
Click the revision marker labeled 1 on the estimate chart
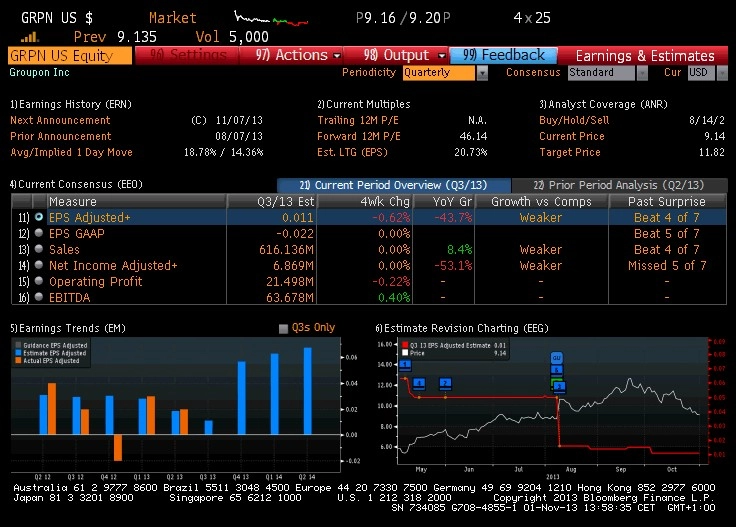405,365
